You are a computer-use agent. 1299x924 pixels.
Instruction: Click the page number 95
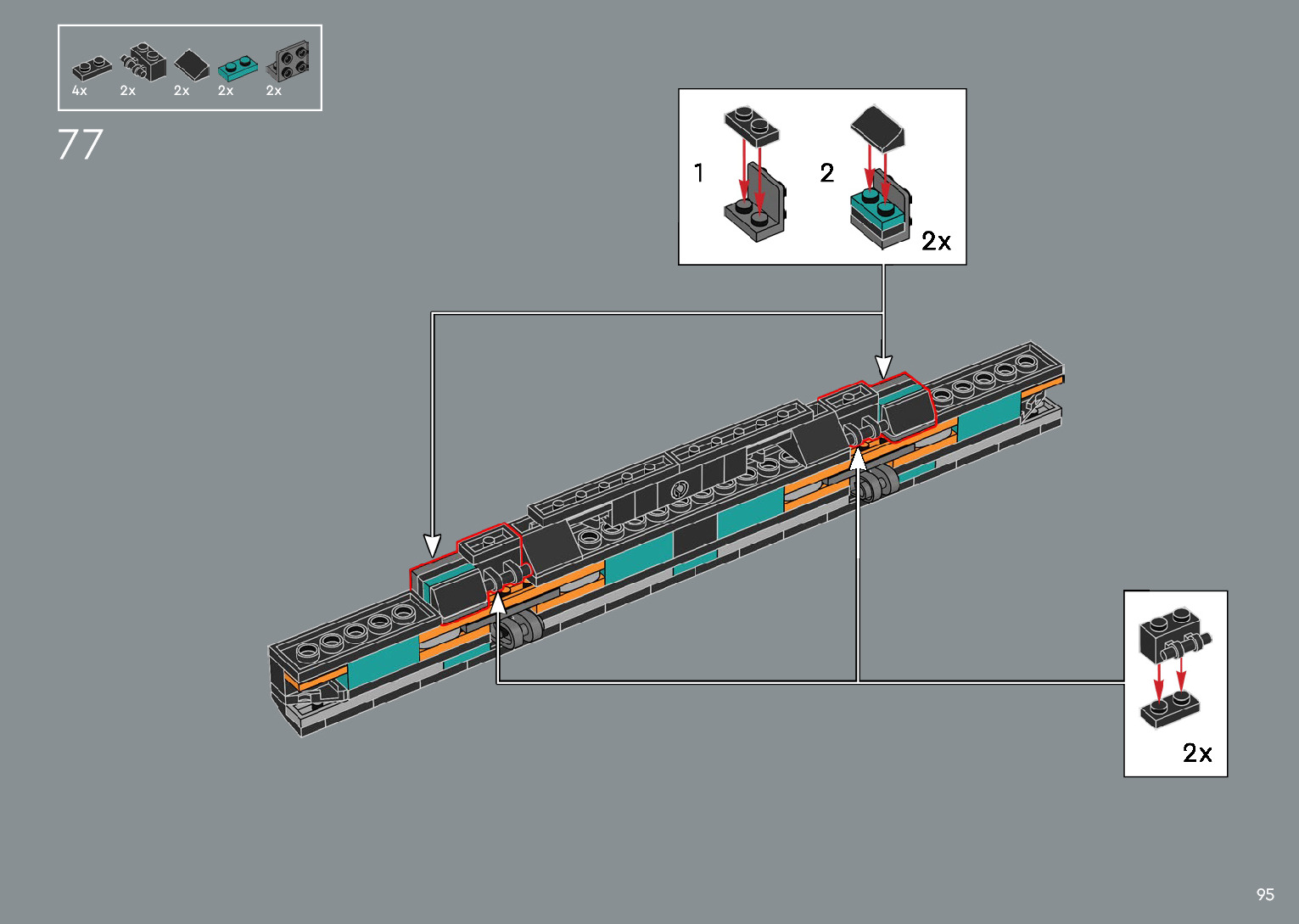click(1265, 894)
